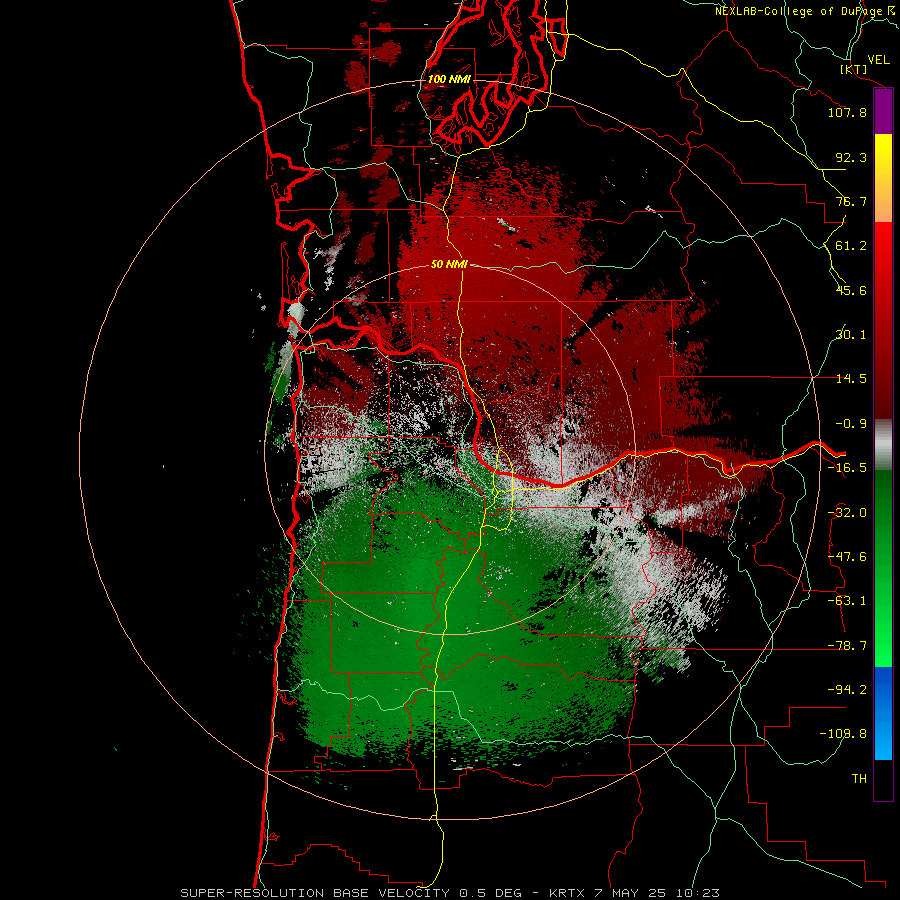The width and height of the screenshot is (900, 900).
Task: Click the gray zero-velocity segment of color bar
Action: 883,445
